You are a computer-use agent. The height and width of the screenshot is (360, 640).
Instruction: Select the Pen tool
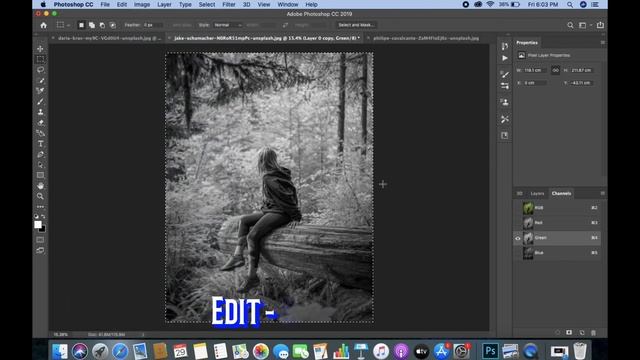pos(40,154)
